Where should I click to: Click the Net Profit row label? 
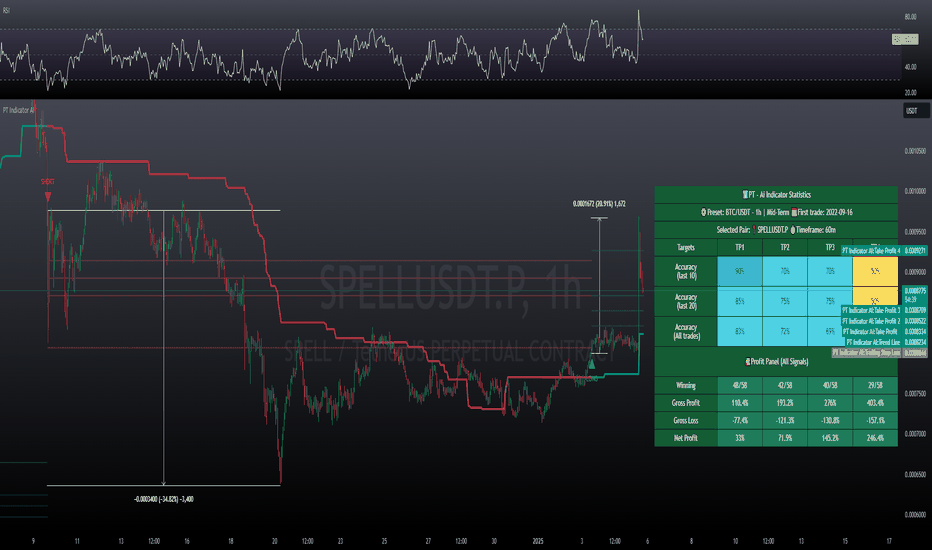click(686, 438)
